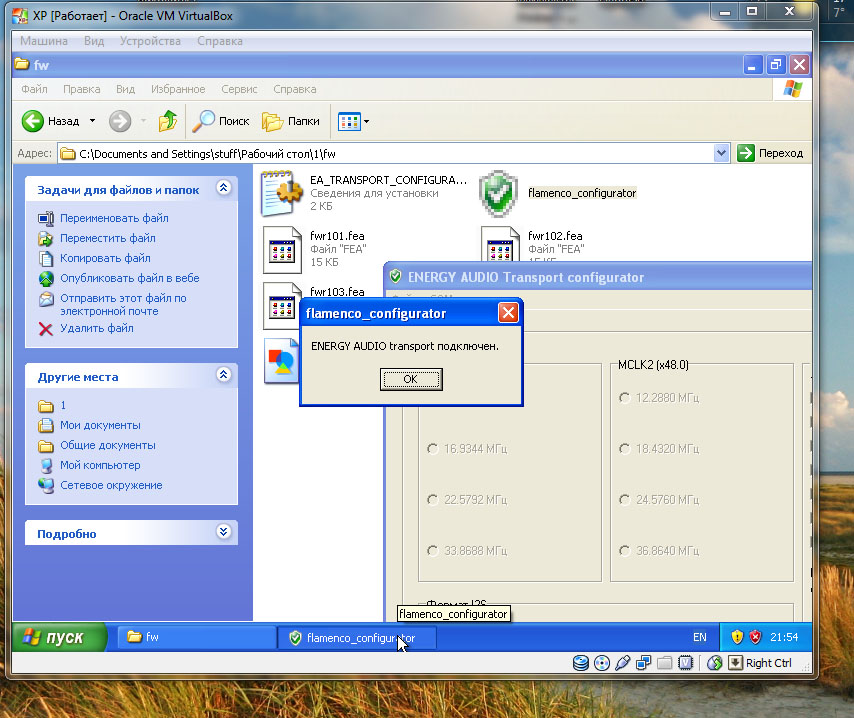The height and width of the screenshot is (718, 854).
Task: Open Мои документы link
Action: pyautogui.click(x=100, y=425)
